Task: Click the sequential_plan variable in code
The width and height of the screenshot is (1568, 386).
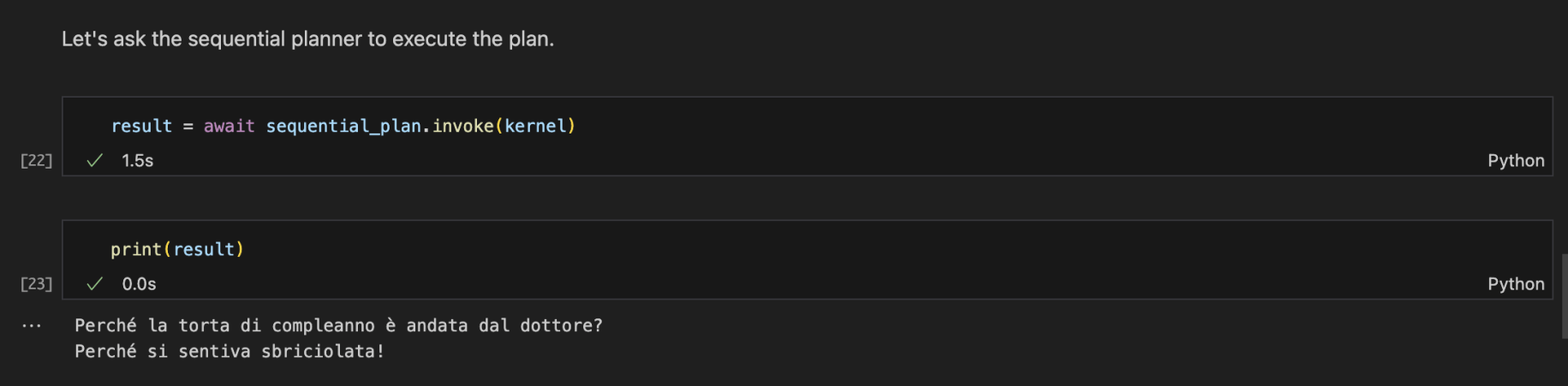Action: pyautogui.click(x=343, y=127)
